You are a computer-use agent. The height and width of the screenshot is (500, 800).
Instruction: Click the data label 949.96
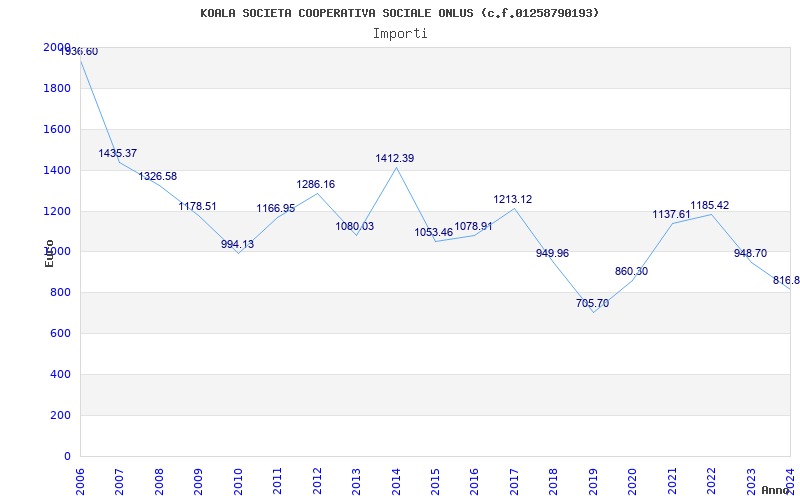(552, 254)
